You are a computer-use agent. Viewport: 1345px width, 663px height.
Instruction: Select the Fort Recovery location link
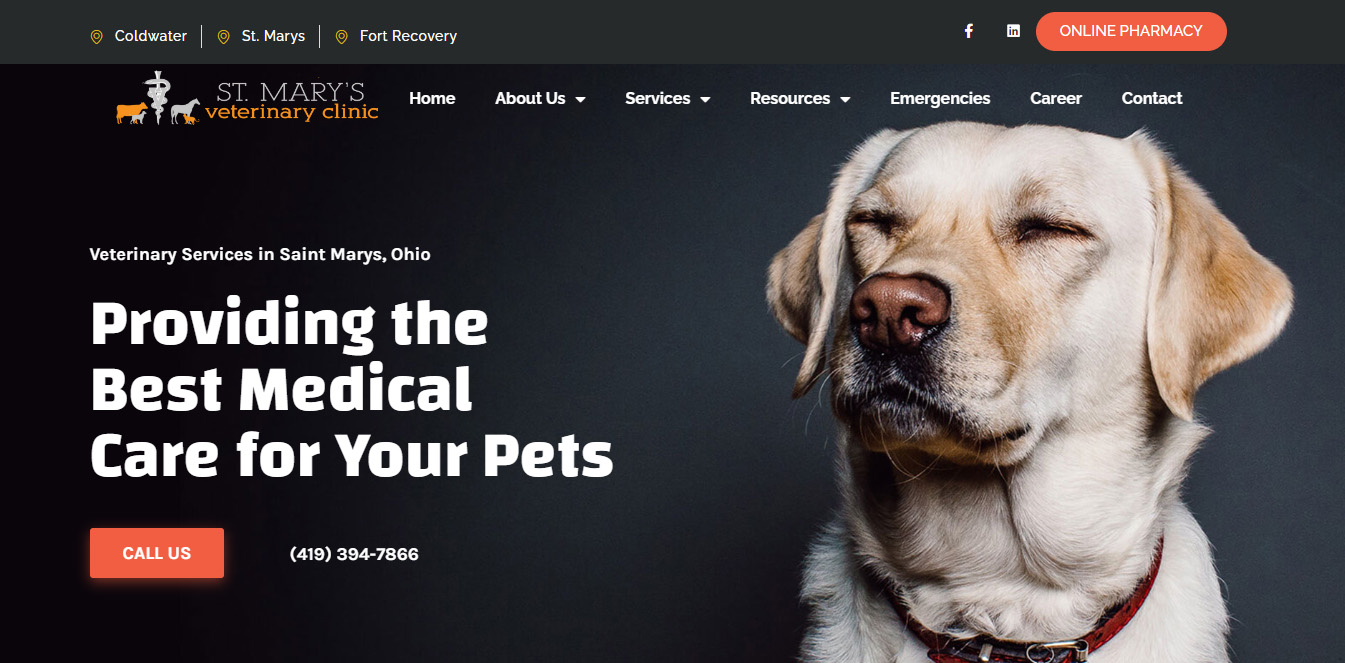point(408,36)
